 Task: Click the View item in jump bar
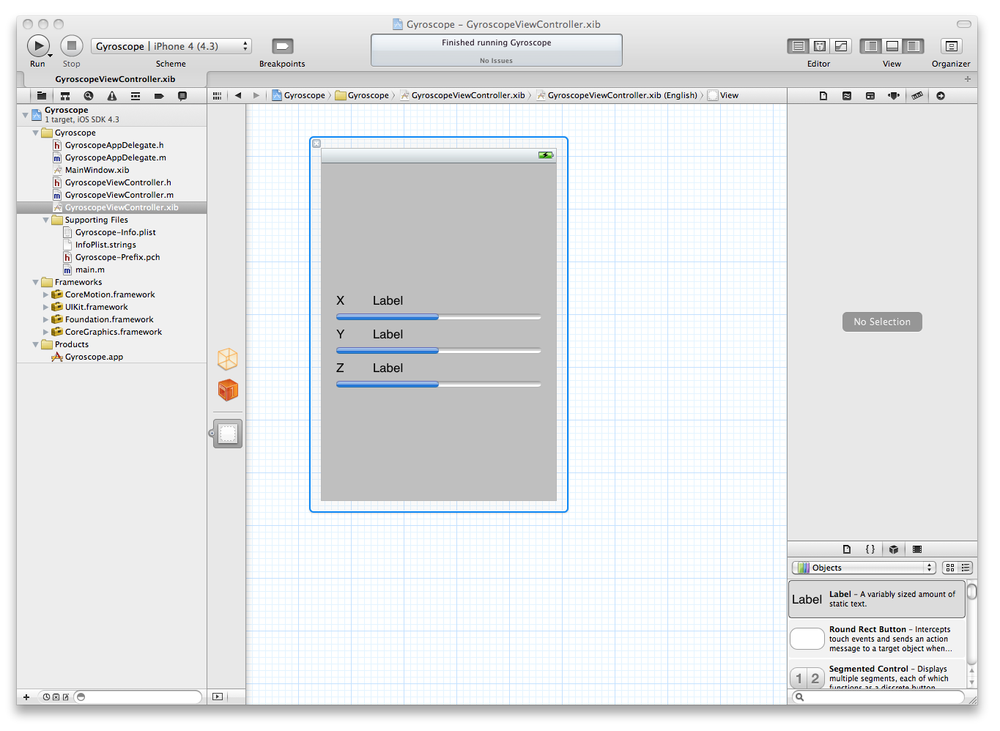click(x=723, y=96)
